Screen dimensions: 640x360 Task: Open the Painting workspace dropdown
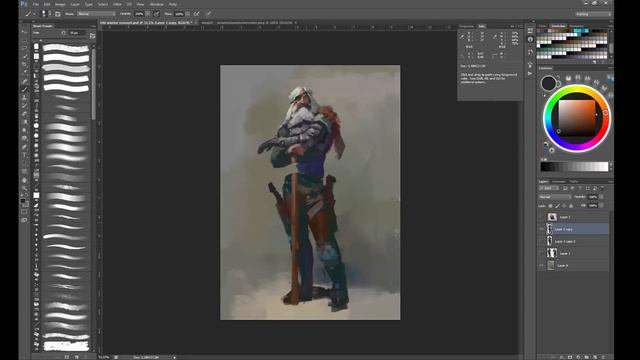pyautogui.click(x=593, y=14)
